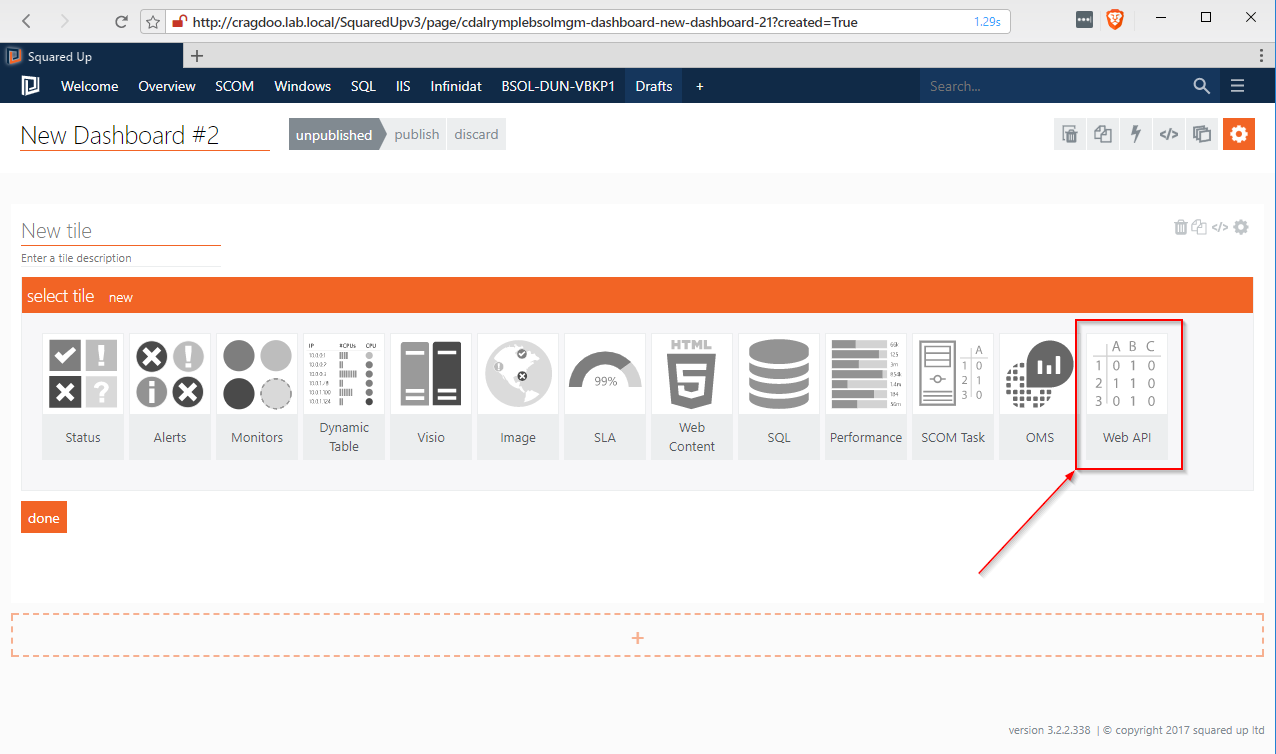Edit the New Dashboard #2 title field
Screen dimensions: 1276x754
click(x=145, y=136)
